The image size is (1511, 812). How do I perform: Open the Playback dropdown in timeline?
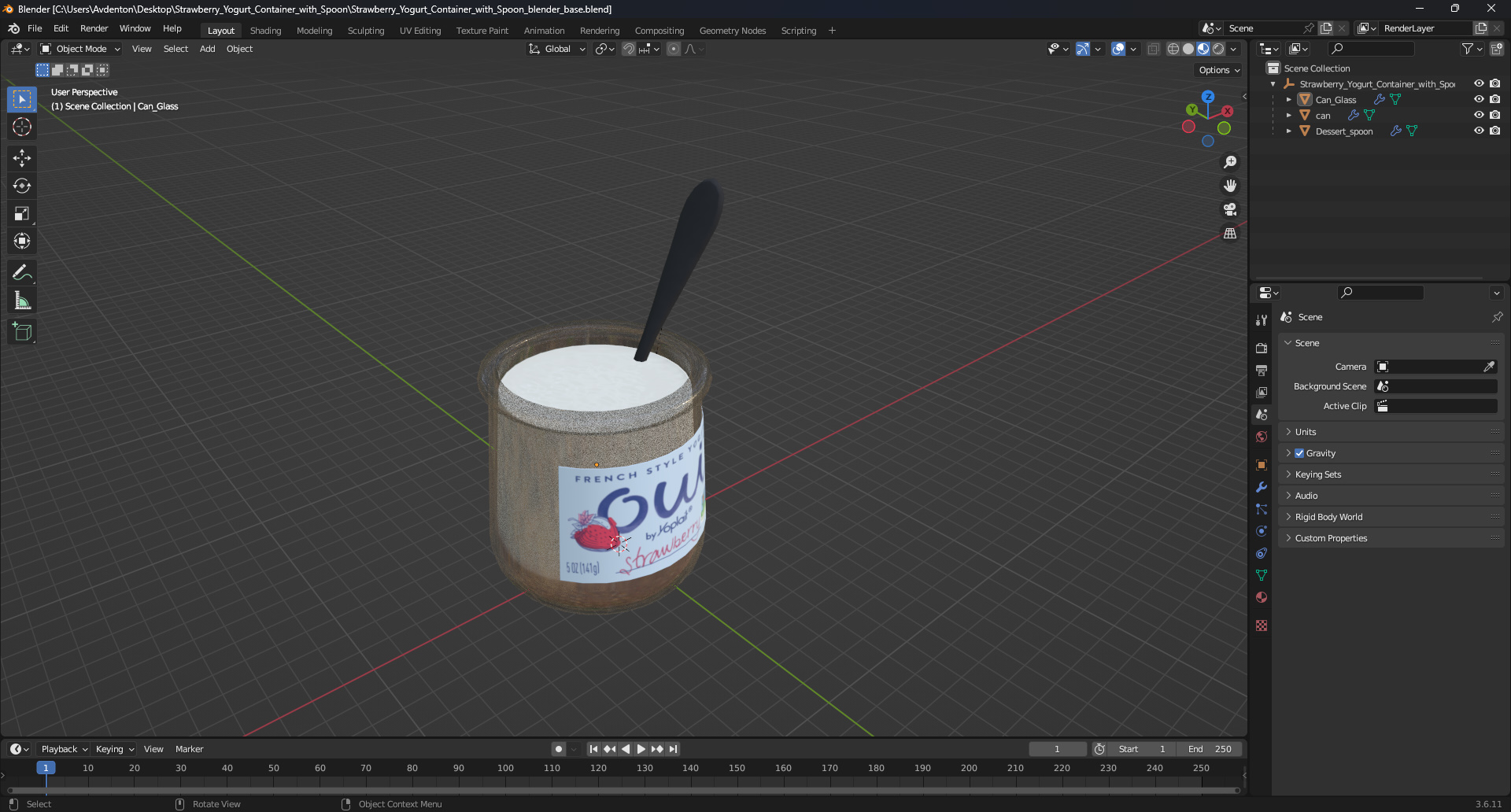coord(64,749)
